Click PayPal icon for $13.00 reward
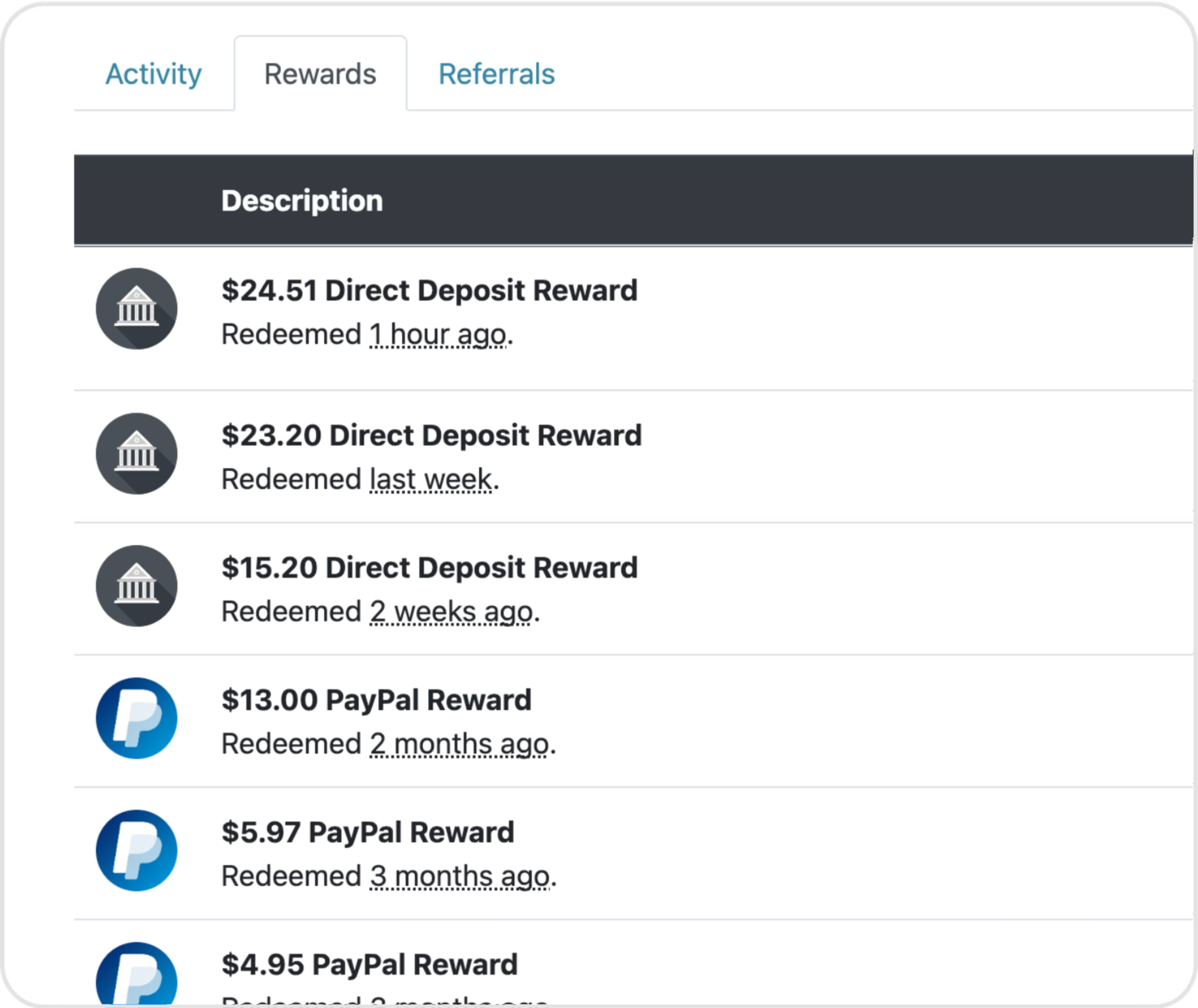Image resolution: width=1198 pixels, height=1008 pixels. 137,718
